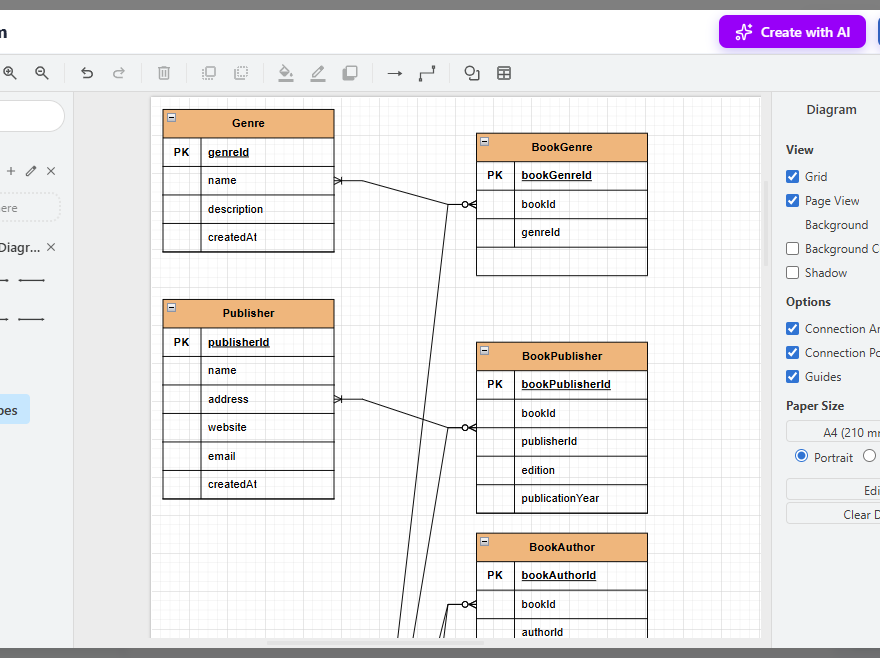Image resolution: width=880 pixels, height=658 pixels.
Task: Click the Undo icon
Action: [x=87, y=73]
